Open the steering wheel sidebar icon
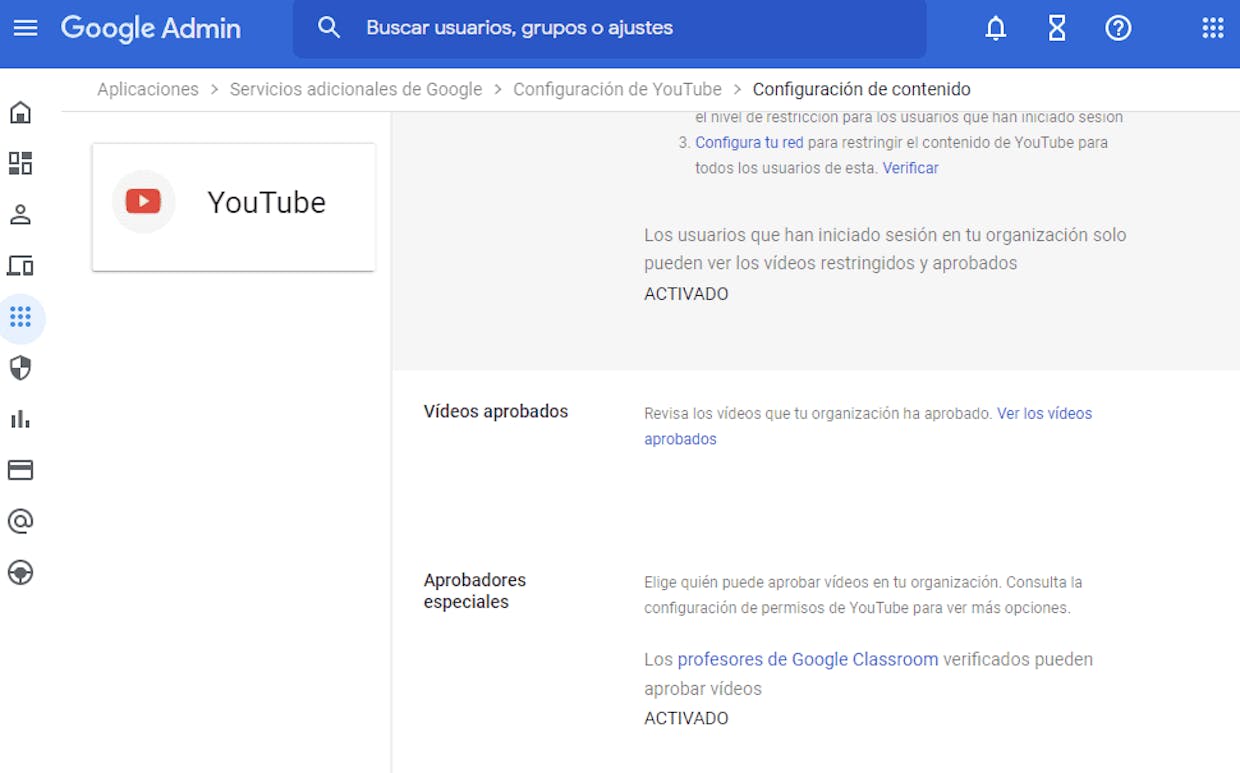The width and height of the screenshot is (1240, 773). click(x=20, y=572)
